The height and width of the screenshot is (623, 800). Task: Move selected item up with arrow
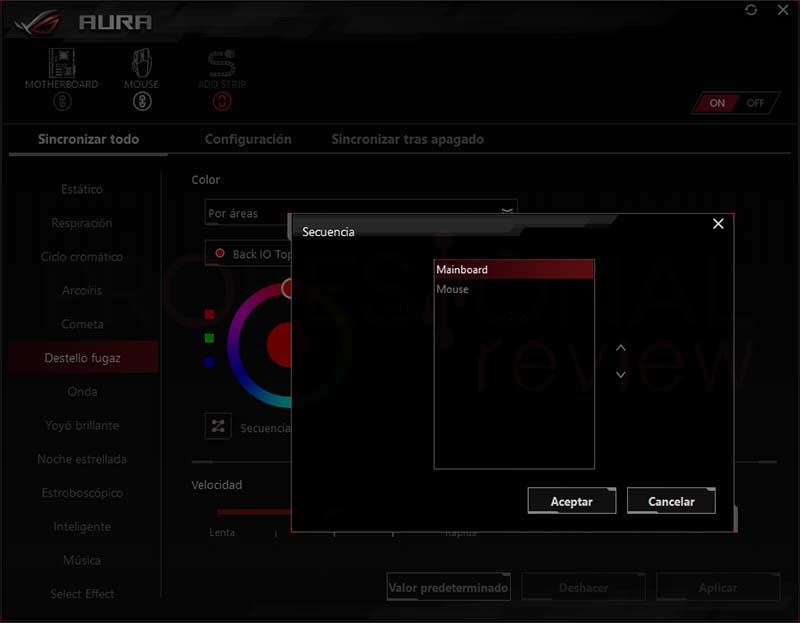(x=620, y=348)
